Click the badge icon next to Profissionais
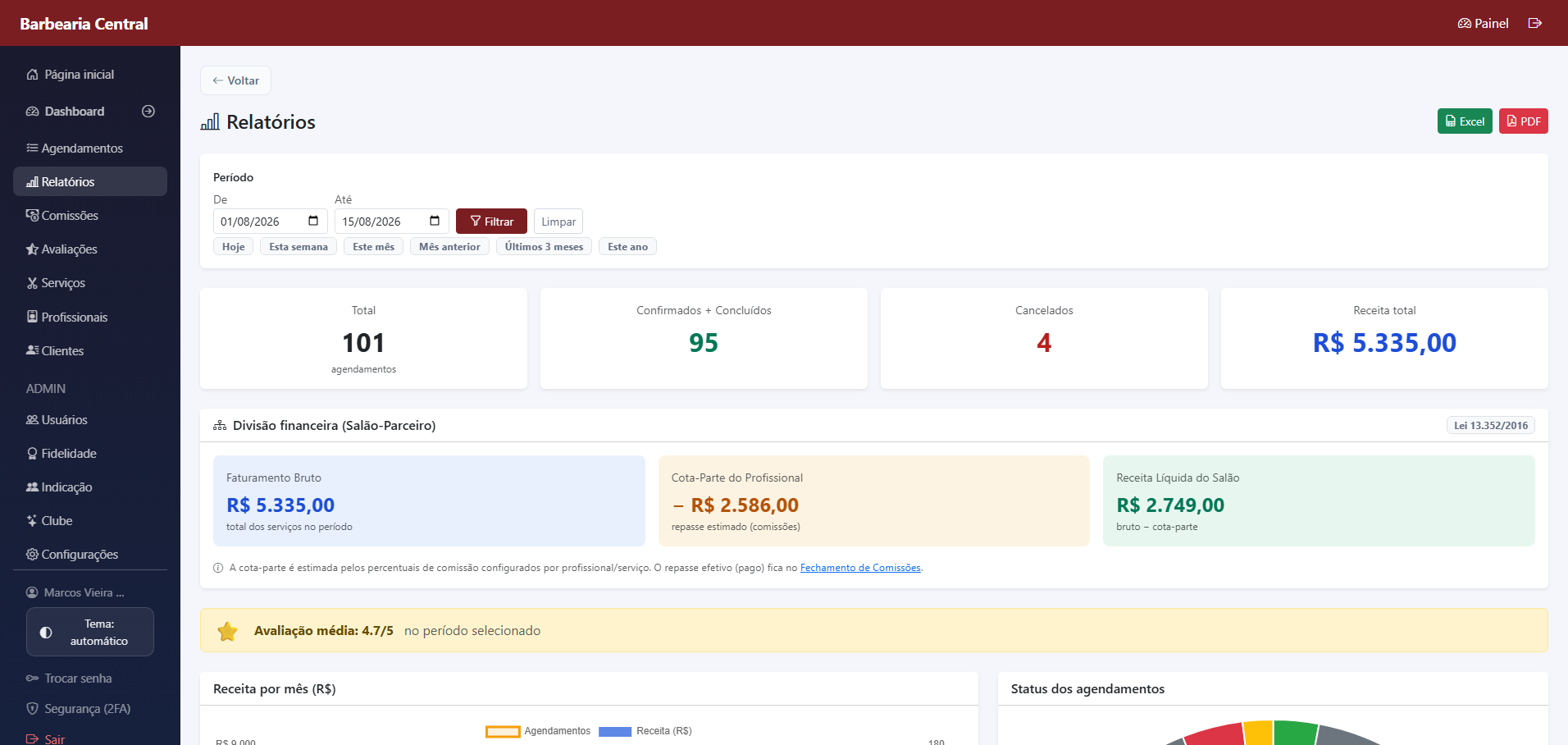1568x745 pixels. pos(33,317)
